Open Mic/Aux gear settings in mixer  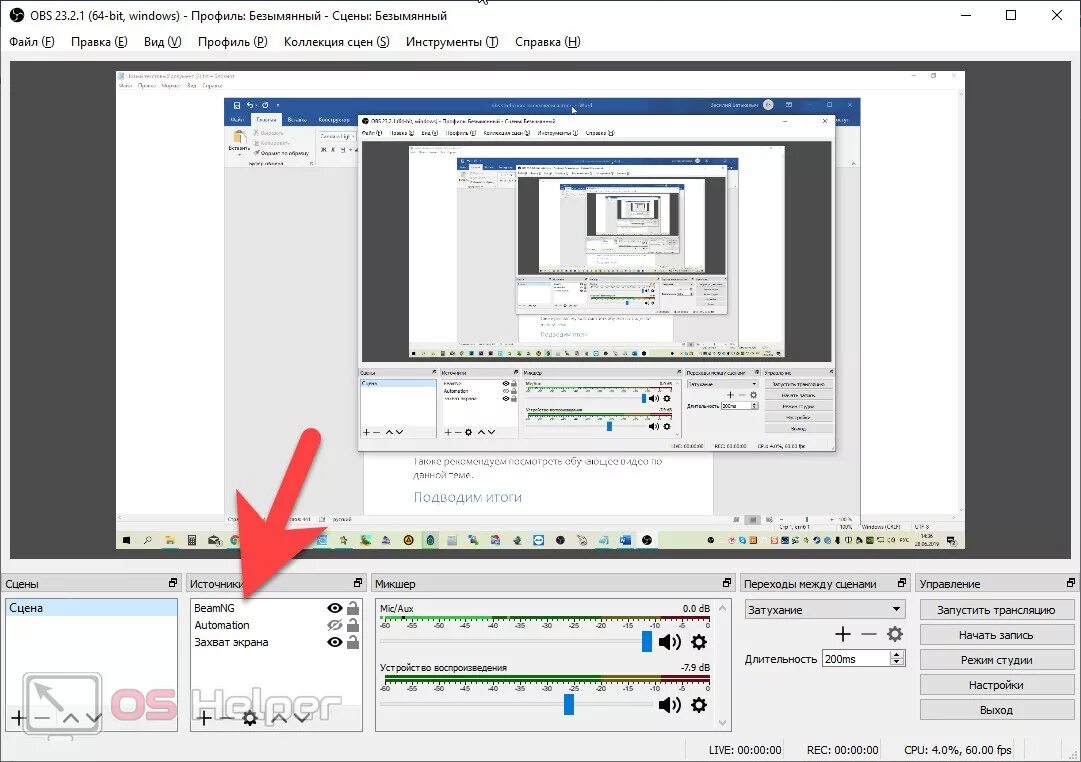point(698,642)
